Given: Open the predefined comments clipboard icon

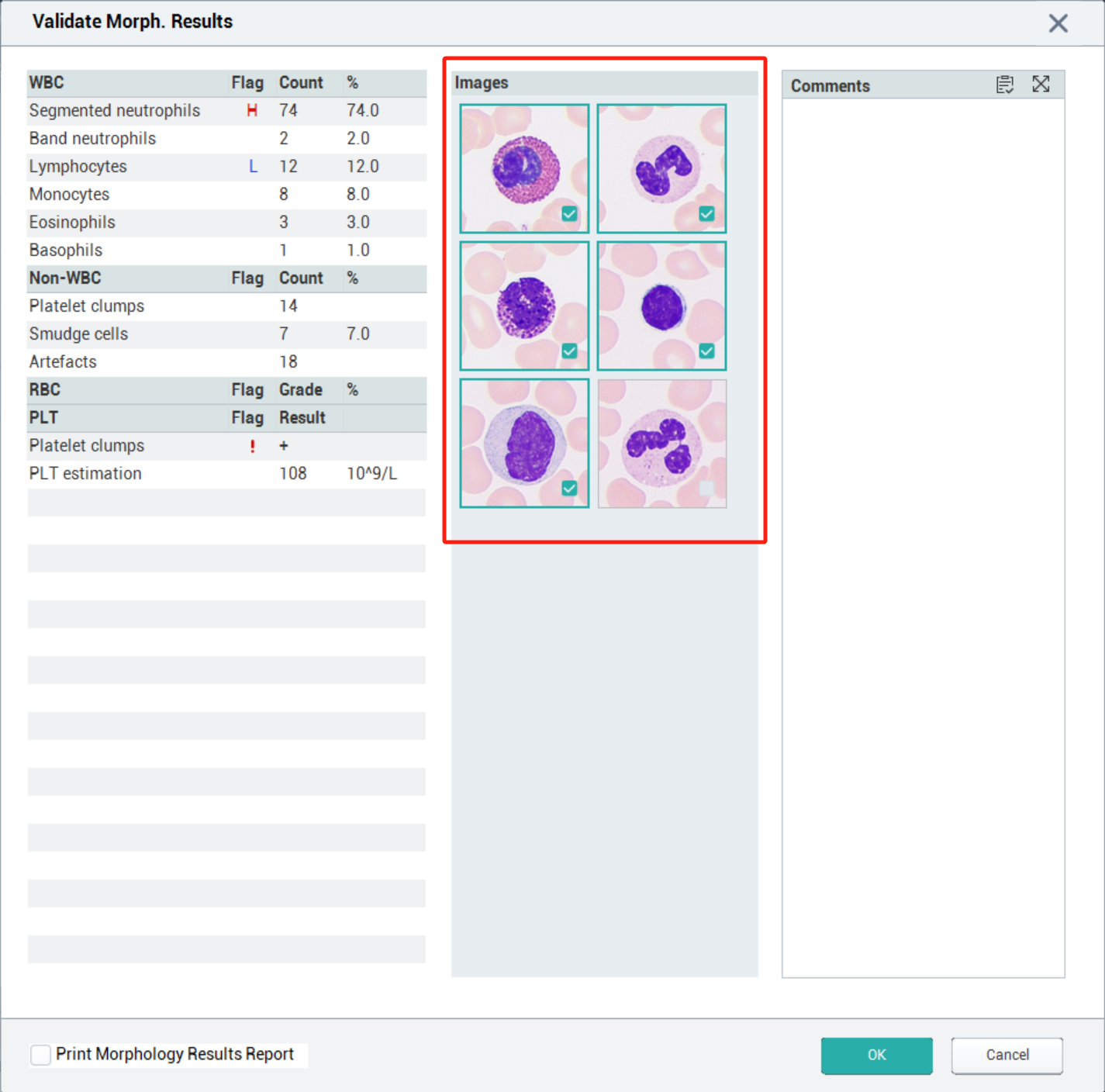Looking at the screenshot, I should click(x=1005, y=85).
